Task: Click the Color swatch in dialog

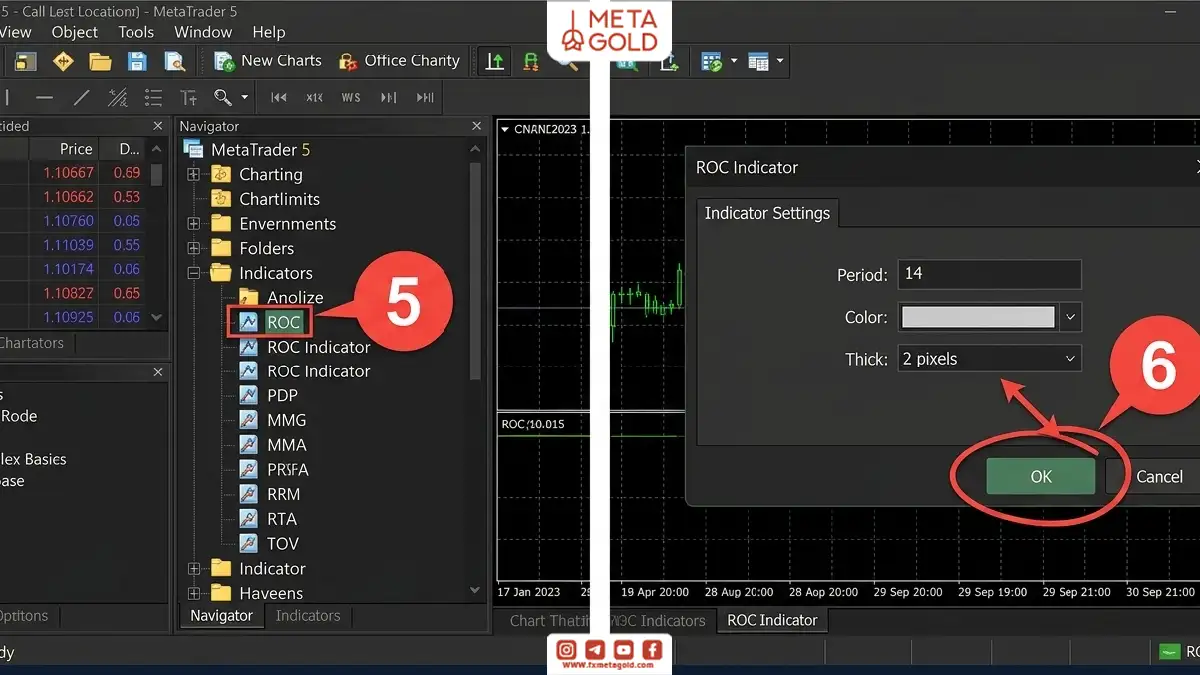Action: coord(978,317)
